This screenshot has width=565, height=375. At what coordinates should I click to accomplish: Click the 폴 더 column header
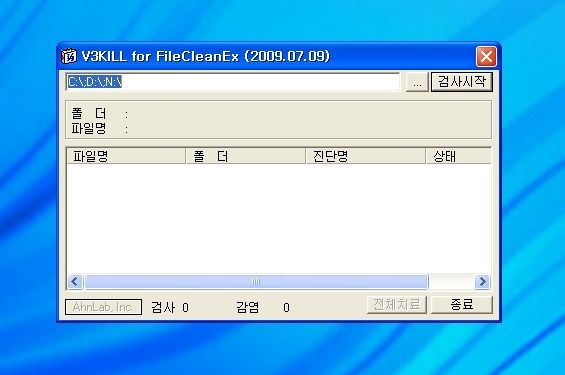coord(246,156)
